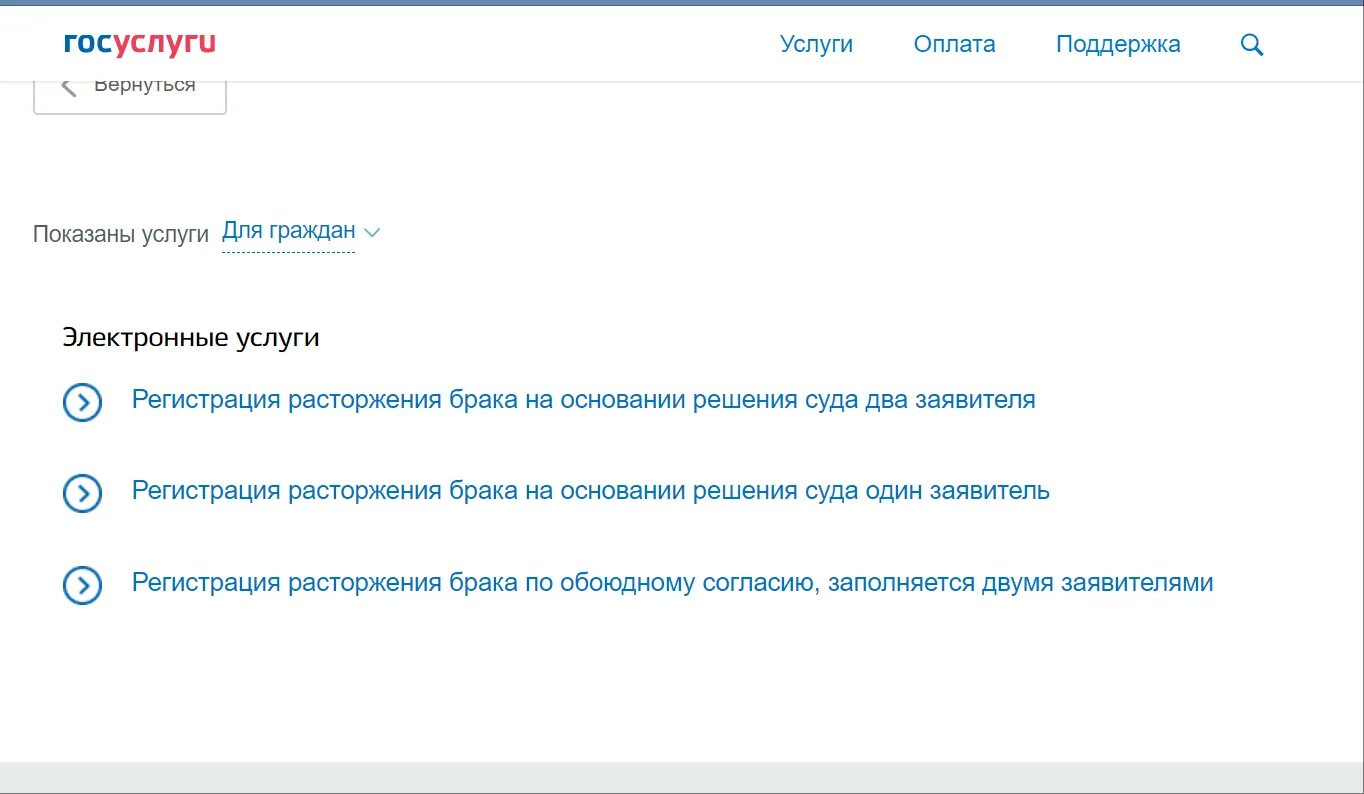This screenshot has height=794, width=1364.
Task: Click the 'Электронные услуги' heading
Action: (191, 338)
